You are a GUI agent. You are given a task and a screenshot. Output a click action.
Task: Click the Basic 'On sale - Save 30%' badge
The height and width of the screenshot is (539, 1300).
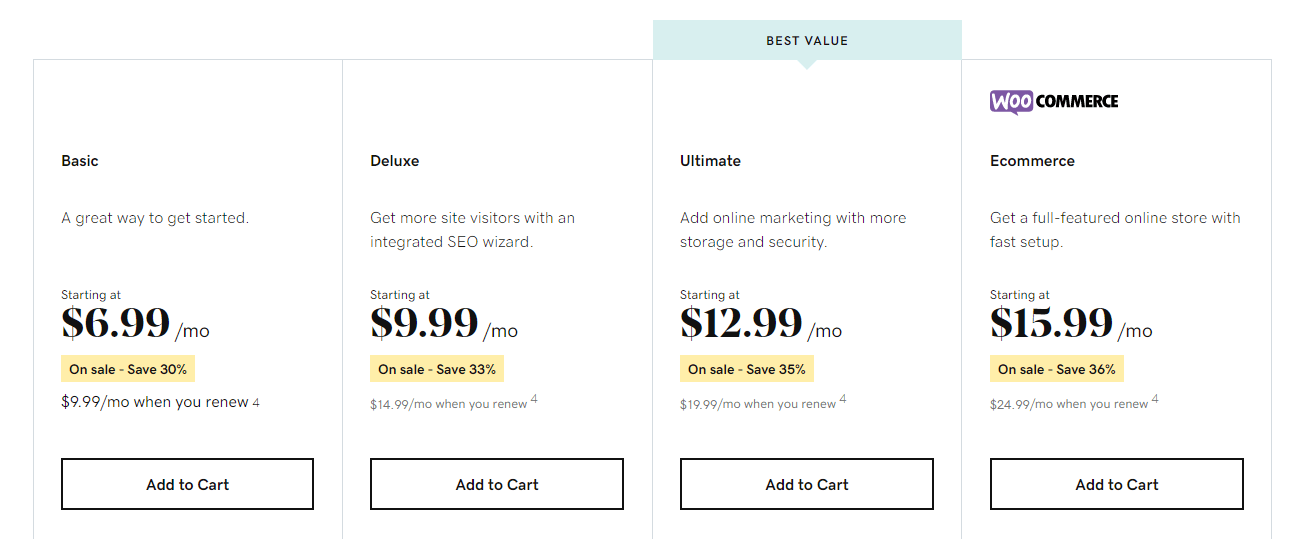point(128,369)
